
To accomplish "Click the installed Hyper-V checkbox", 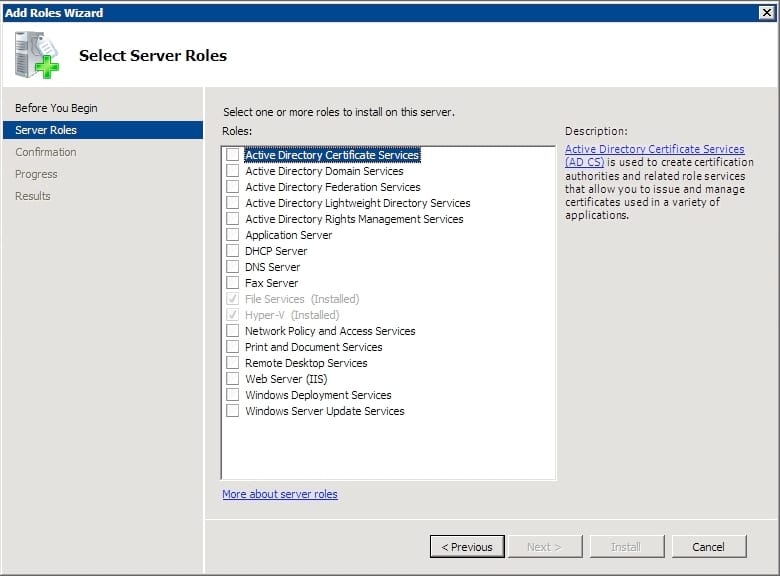I will [x=232, y=314].
